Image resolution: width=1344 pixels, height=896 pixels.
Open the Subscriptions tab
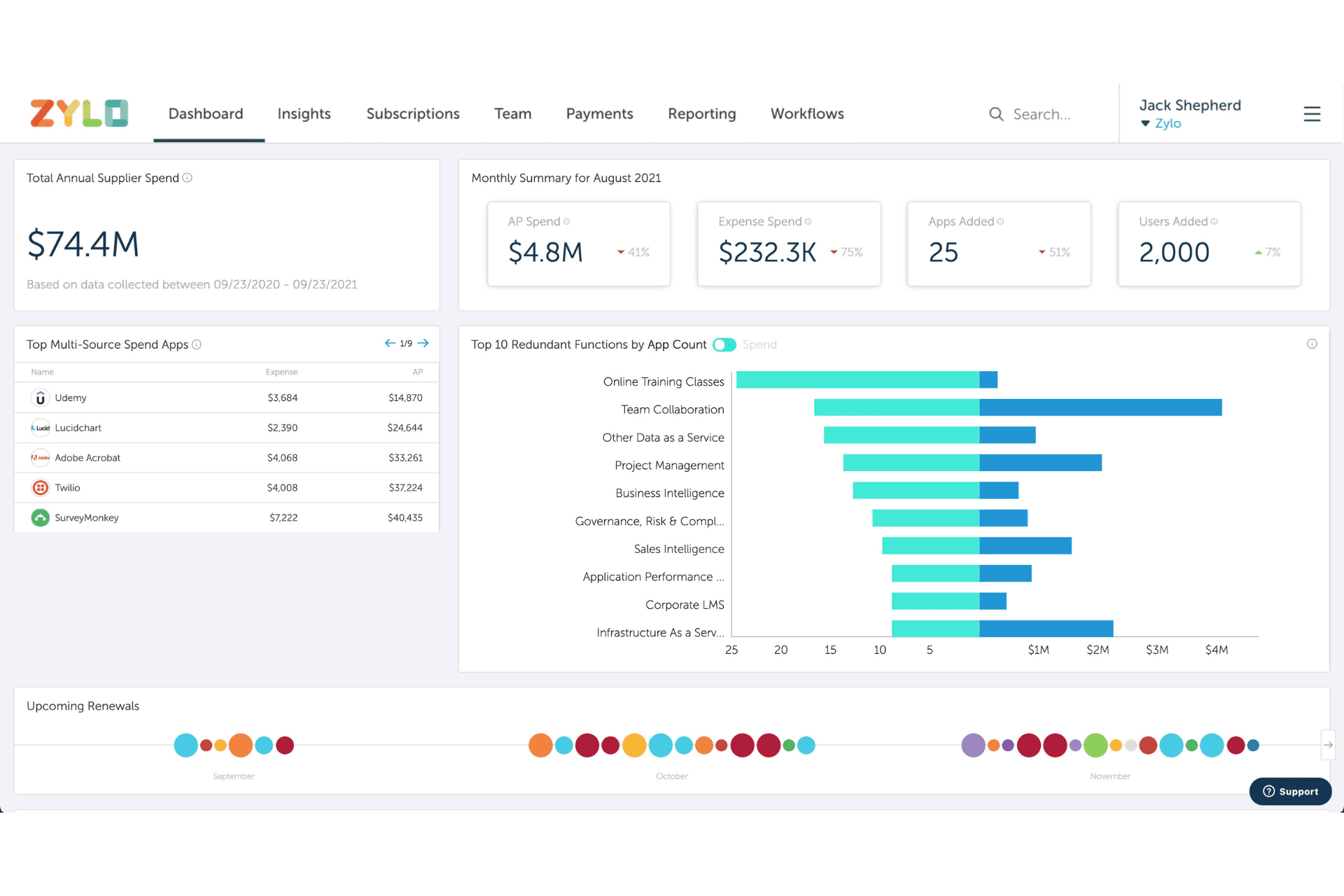(x=413, y=114)
